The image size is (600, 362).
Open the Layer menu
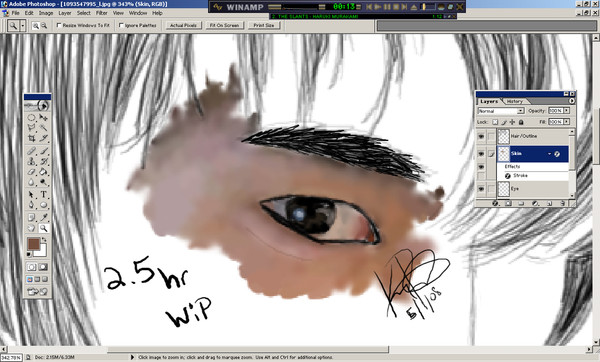pos(65,13)
